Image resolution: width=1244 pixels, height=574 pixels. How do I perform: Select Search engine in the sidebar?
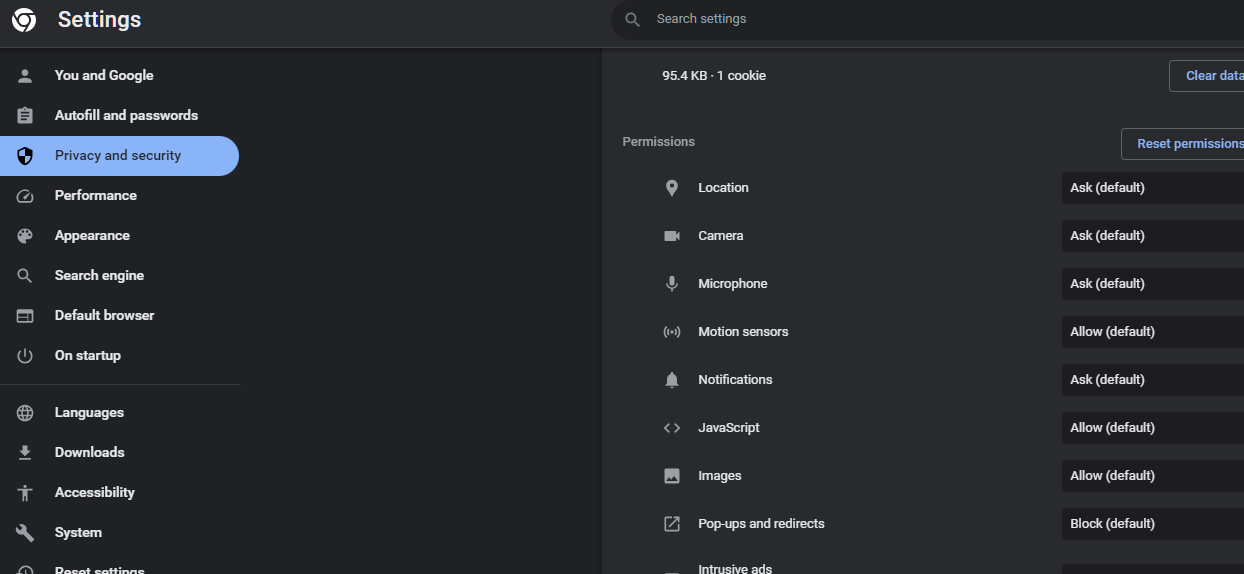point(99,276)
